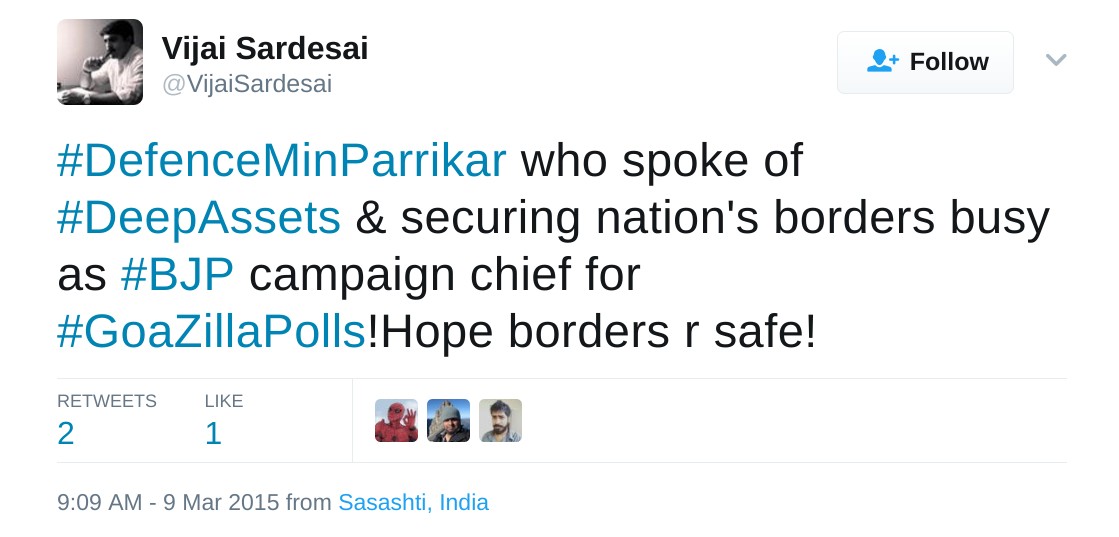This screenshot has width=1119, height=537.
Task: Open the like count number 1
Action: [x=213, y=434]
